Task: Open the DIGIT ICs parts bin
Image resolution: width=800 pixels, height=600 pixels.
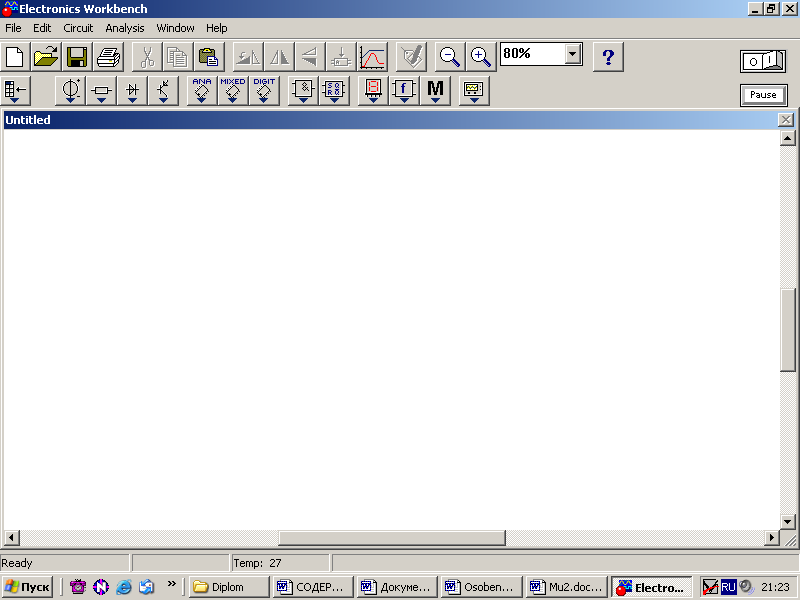Action: pyautogui.click(x=264, y=91)
